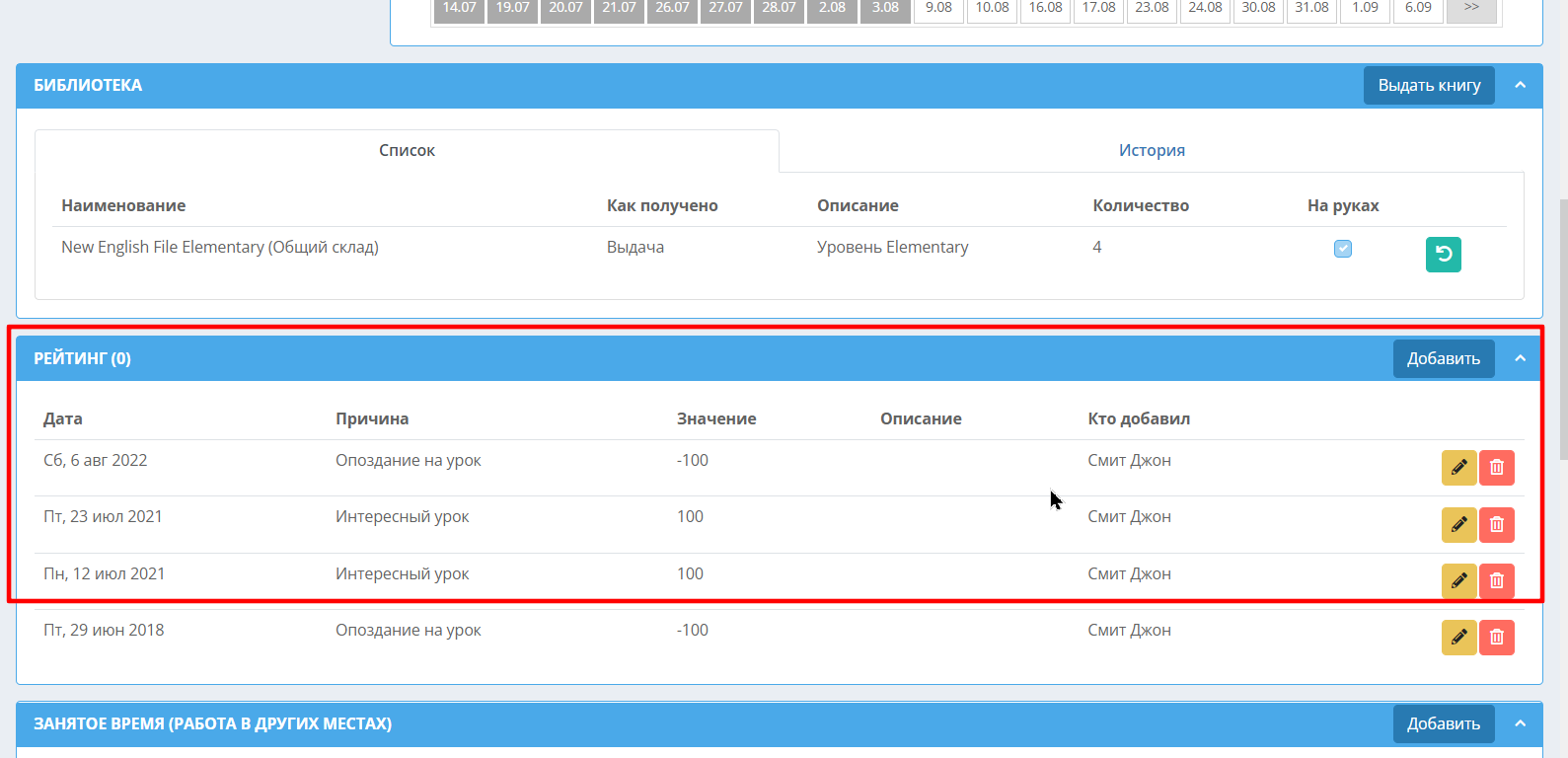The height and width of the screenshot is (758, 1568).
Task: Click the Выдача cell in the library row
Action: pos(635,247)
